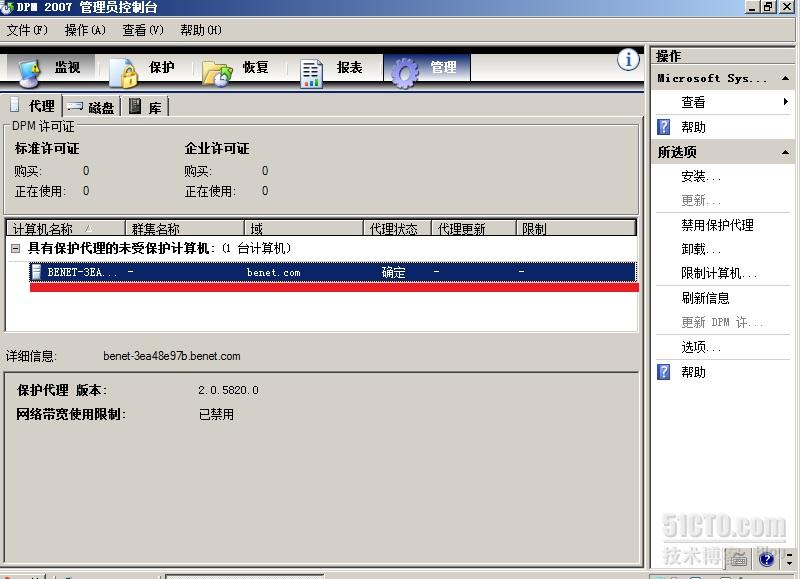Viewport: 800px width, 579px height.
Task: Expand the 查看 submenu arrow
Action: tap(786, 102)
